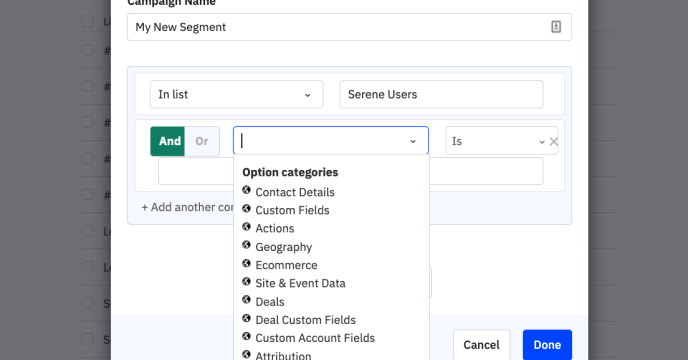Click the globe icon beside Ecommerce
This screenshot has width=688, height=360.
[x=246, y=263]
